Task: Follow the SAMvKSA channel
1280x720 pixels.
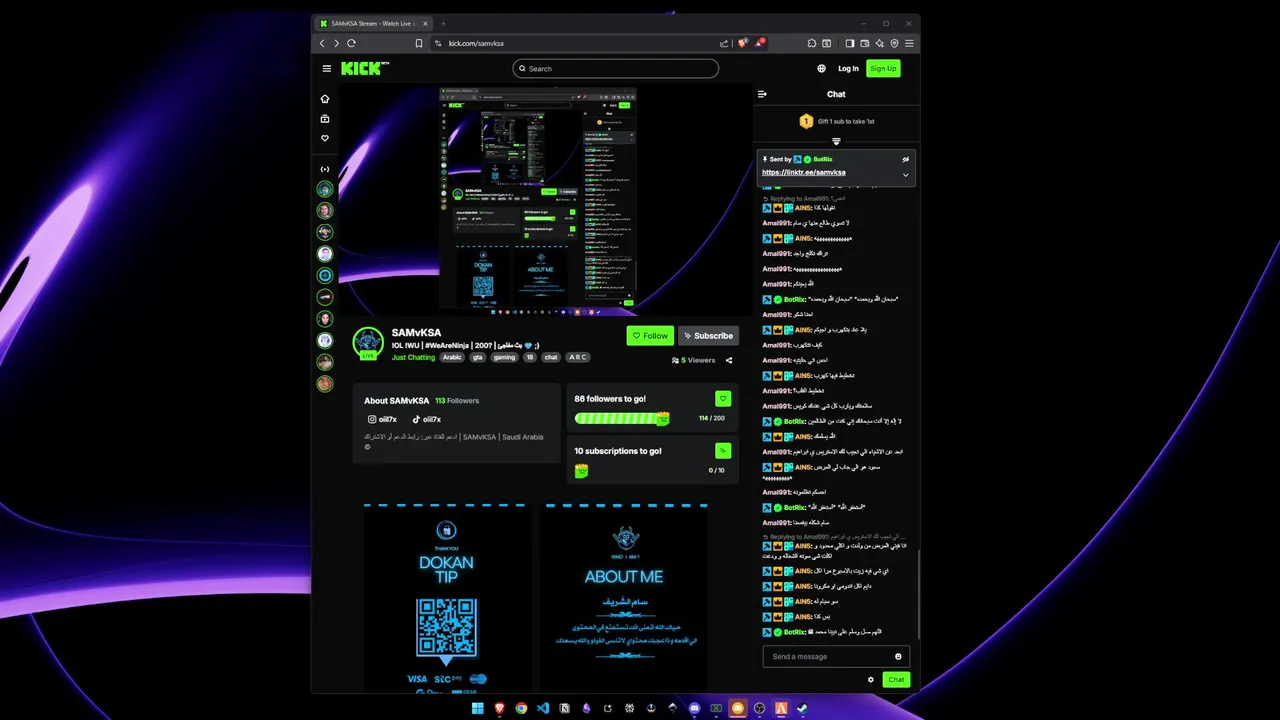Action: coord(650,336)
